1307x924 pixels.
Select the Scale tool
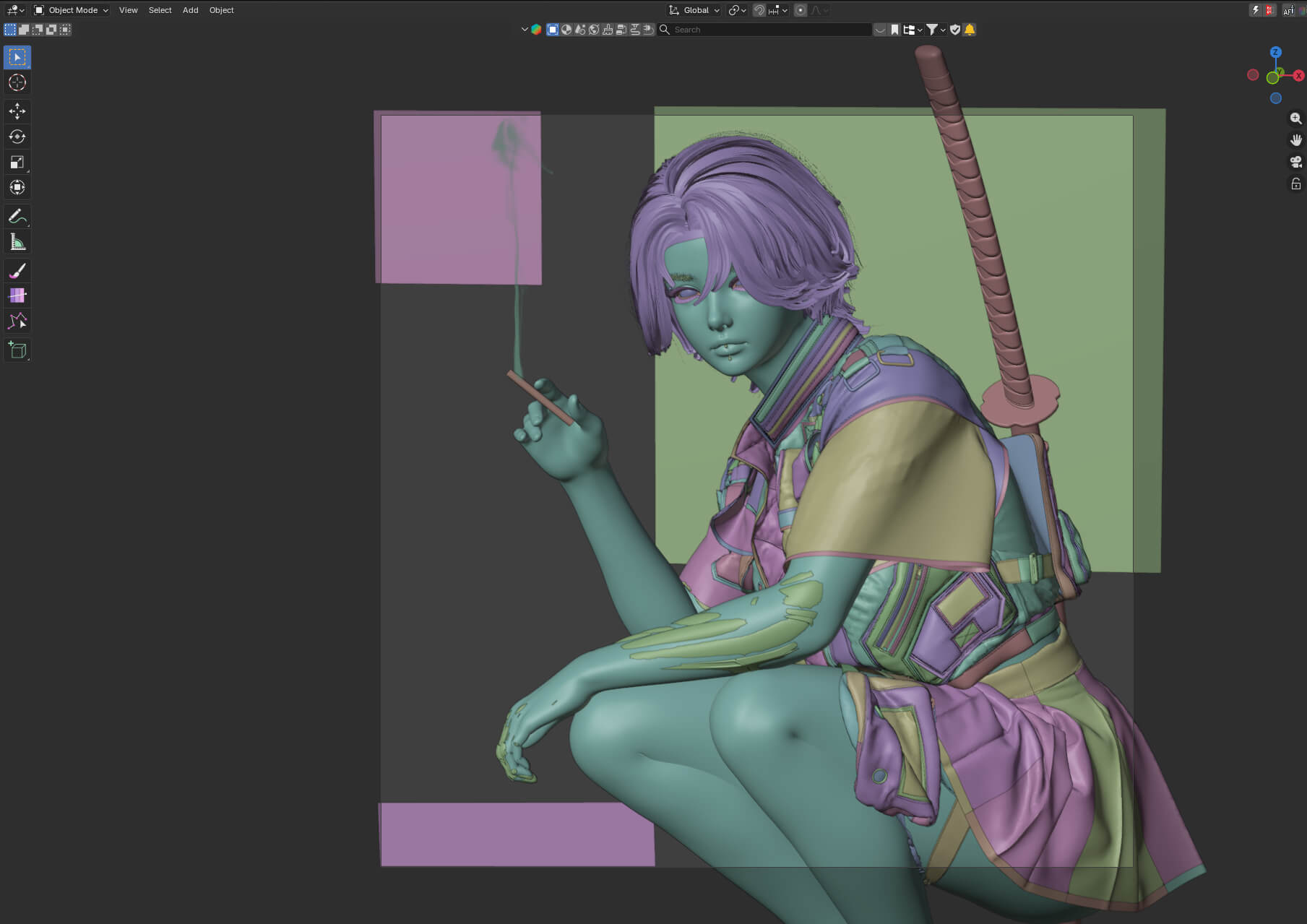[x=17, y=162]
